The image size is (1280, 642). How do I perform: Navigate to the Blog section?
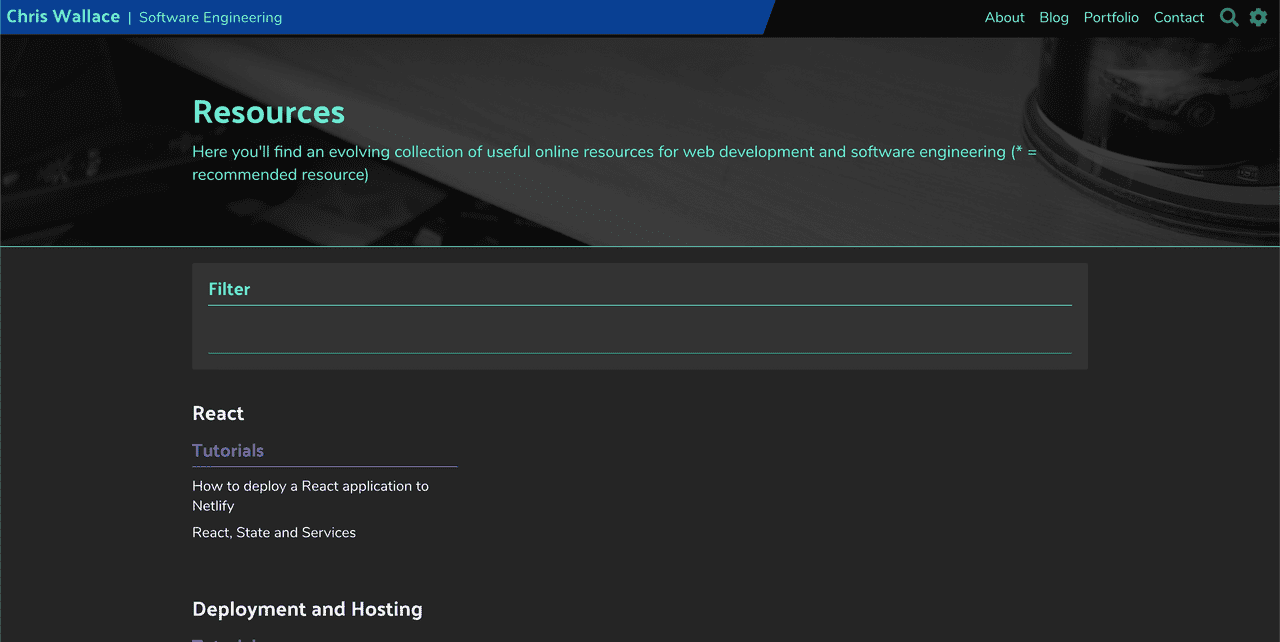click(1053, 17)
